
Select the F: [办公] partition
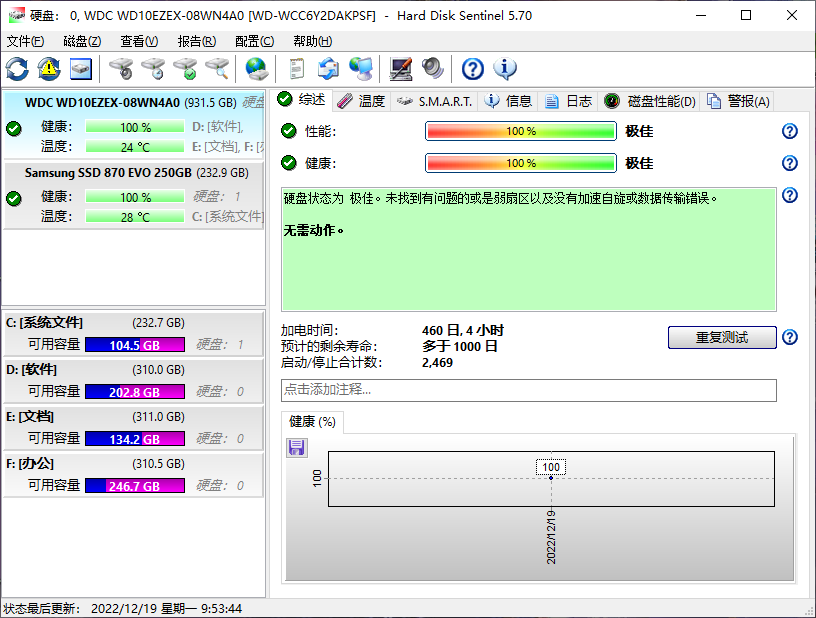pos(134,474)
